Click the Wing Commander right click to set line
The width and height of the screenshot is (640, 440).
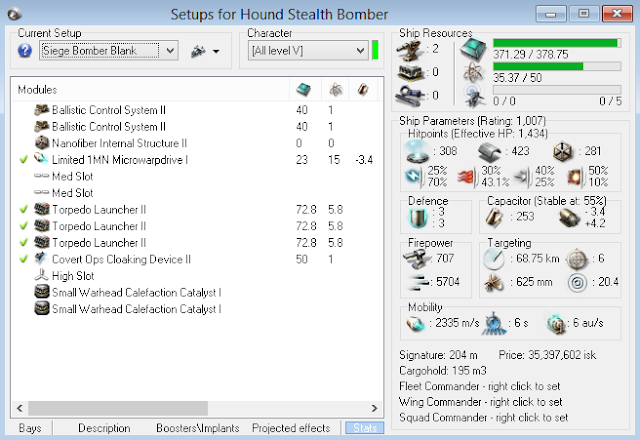(480, 402)
